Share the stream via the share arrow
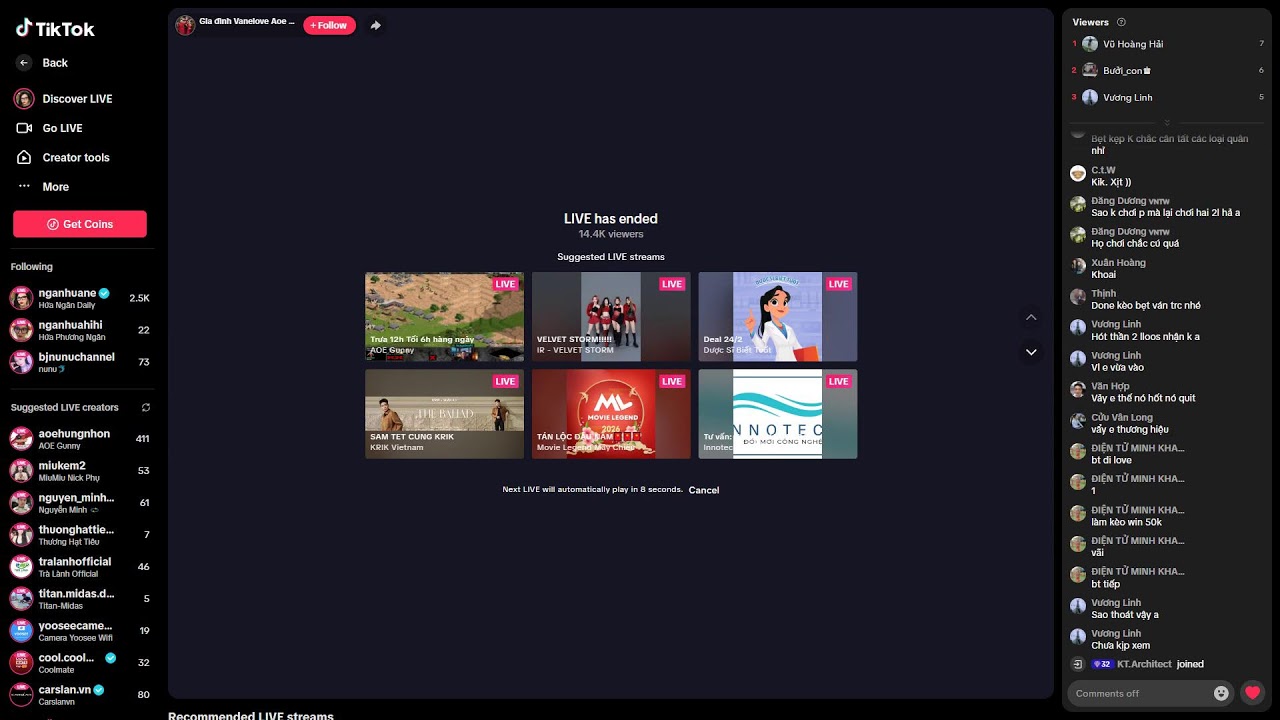Image resolution: width=1280 pixels, height=720 pixels. [376, 25]
